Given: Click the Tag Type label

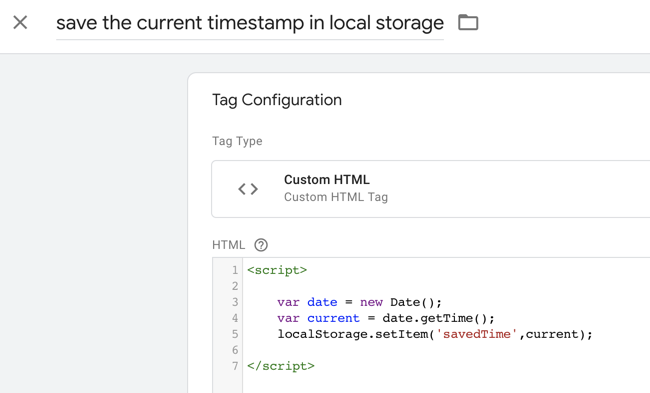Looking at the screenshot, I should (237, 141).
